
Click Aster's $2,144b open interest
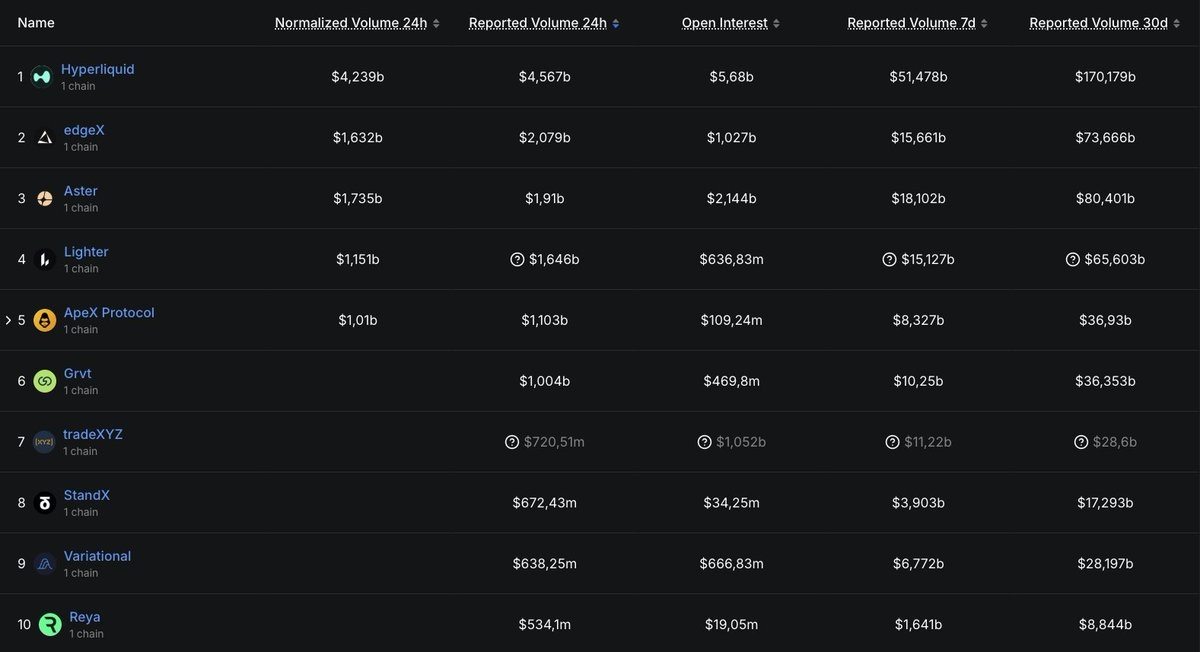point(731,198)
